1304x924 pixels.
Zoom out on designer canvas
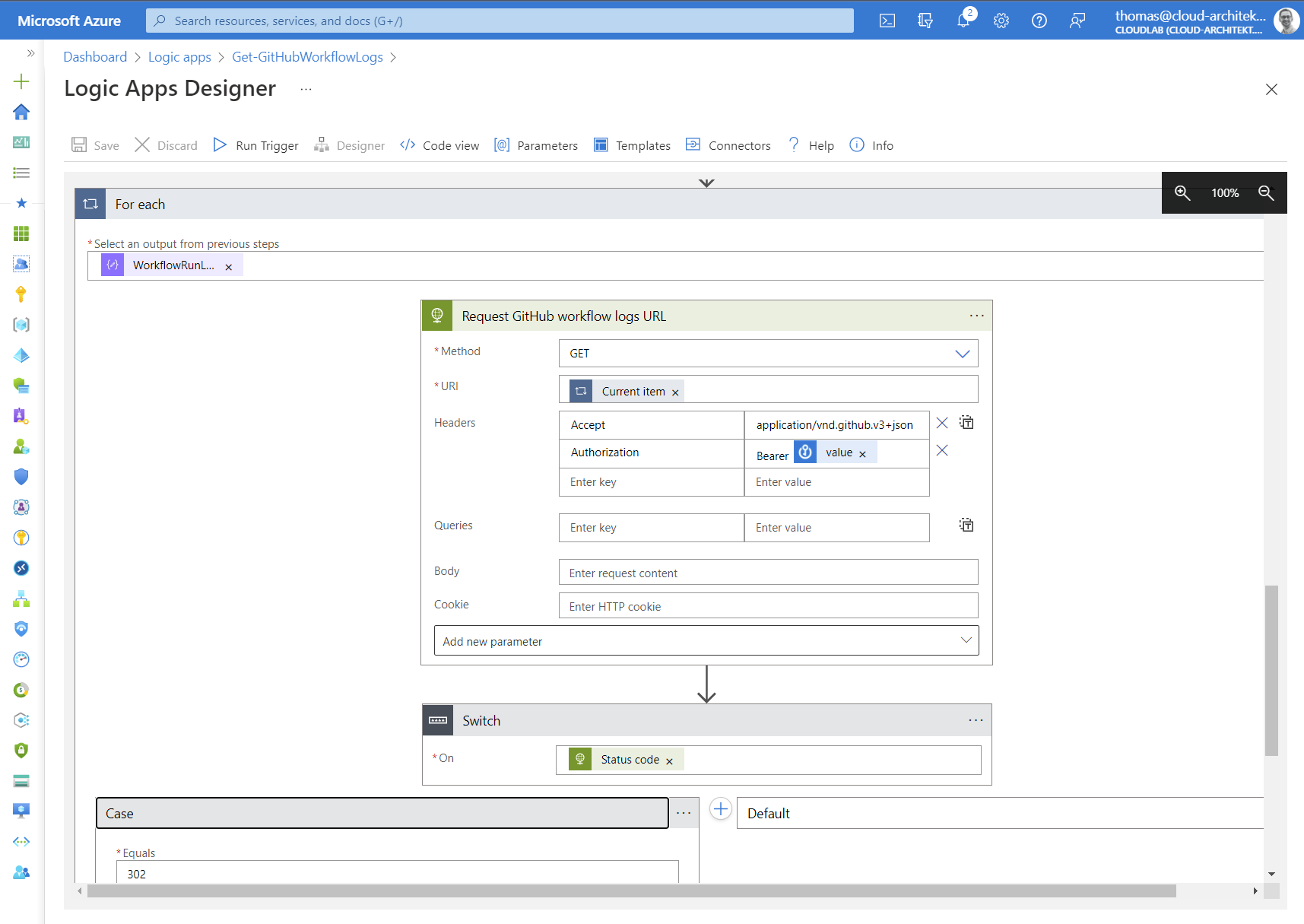click(x=1266, y=193)
